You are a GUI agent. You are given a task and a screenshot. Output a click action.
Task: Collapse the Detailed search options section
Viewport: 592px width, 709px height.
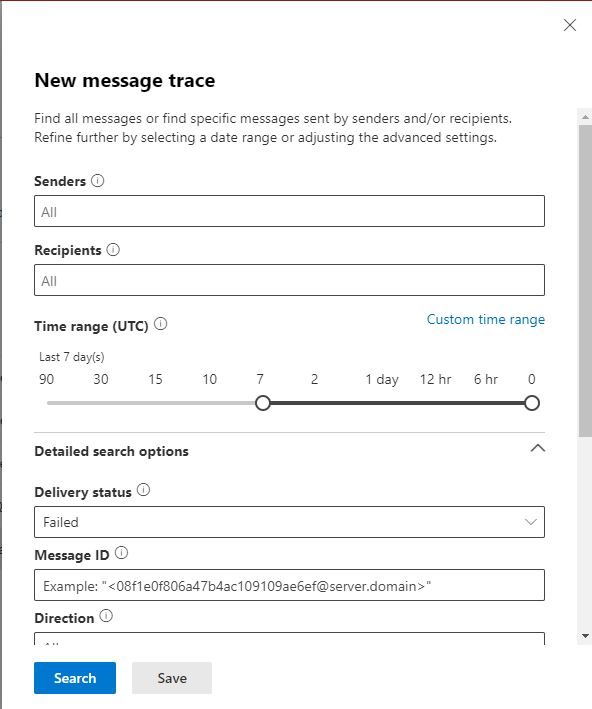[x=538, y=449]
